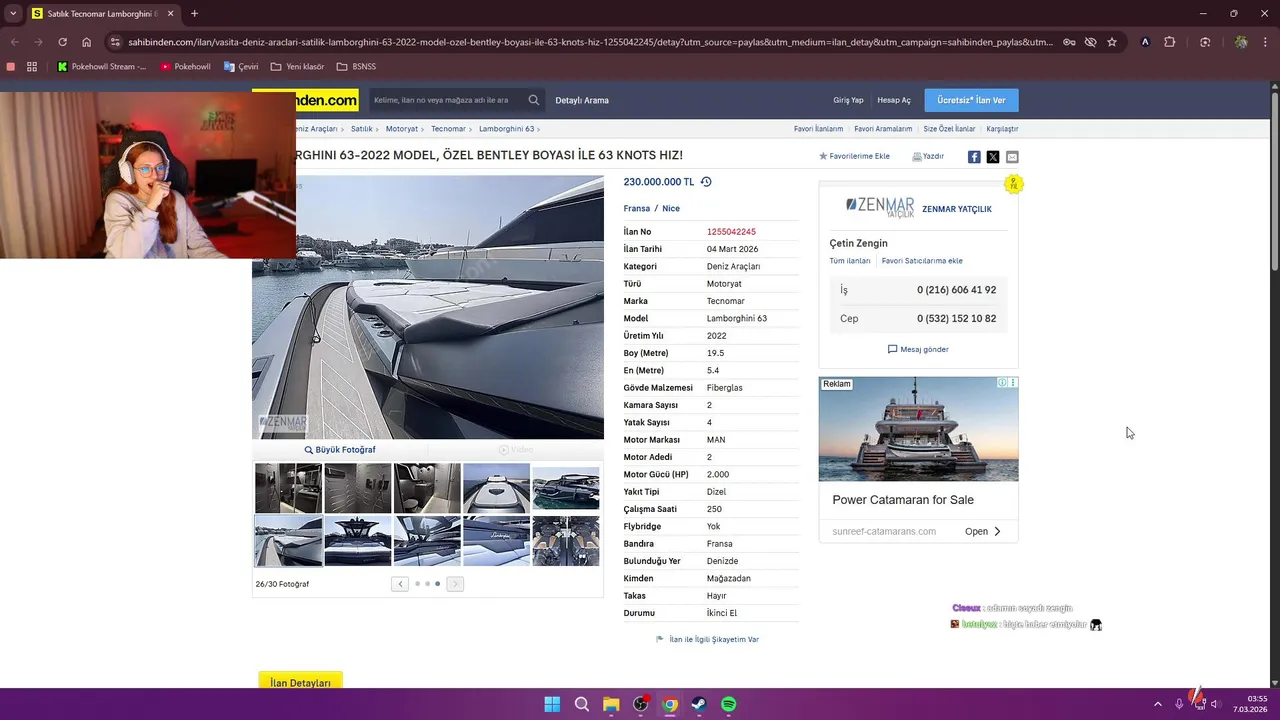Share the listing on X

993,157
